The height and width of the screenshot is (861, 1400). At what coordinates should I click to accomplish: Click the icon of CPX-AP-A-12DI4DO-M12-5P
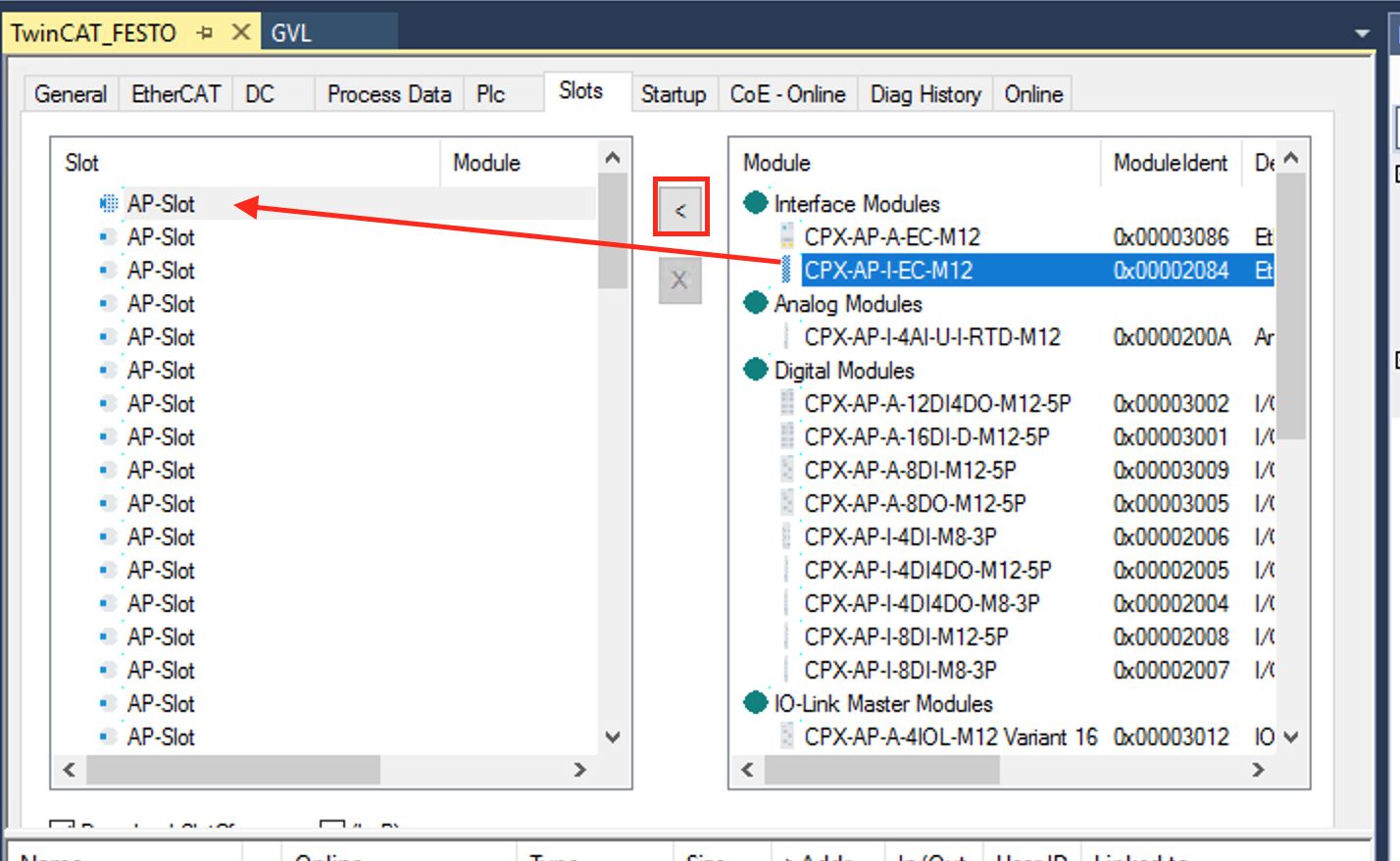click(786, 403)
